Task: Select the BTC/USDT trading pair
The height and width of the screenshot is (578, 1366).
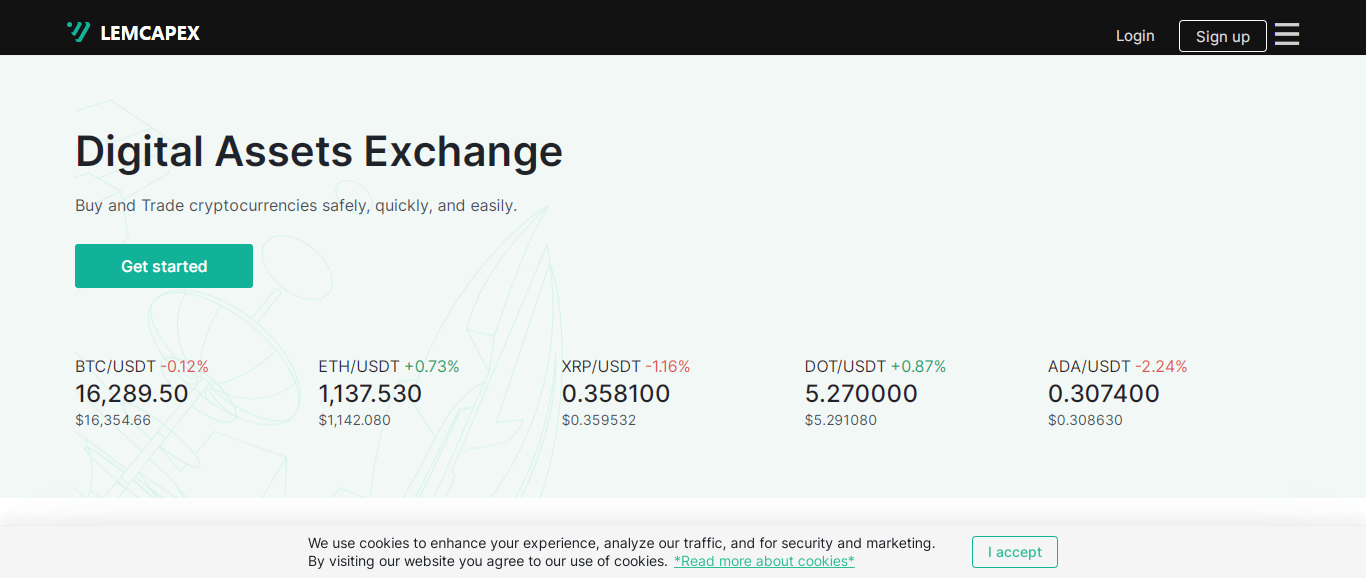Action: coord(115,367)
